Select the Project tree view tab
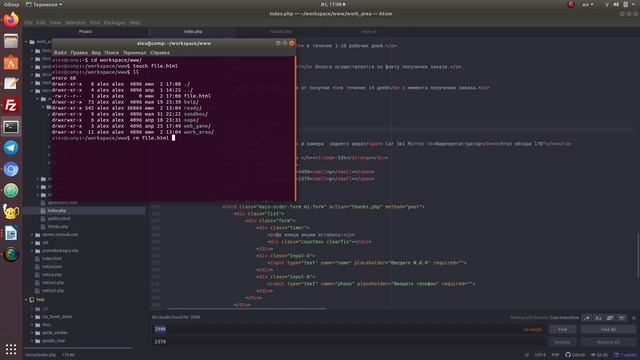 [x=85, y=31]
